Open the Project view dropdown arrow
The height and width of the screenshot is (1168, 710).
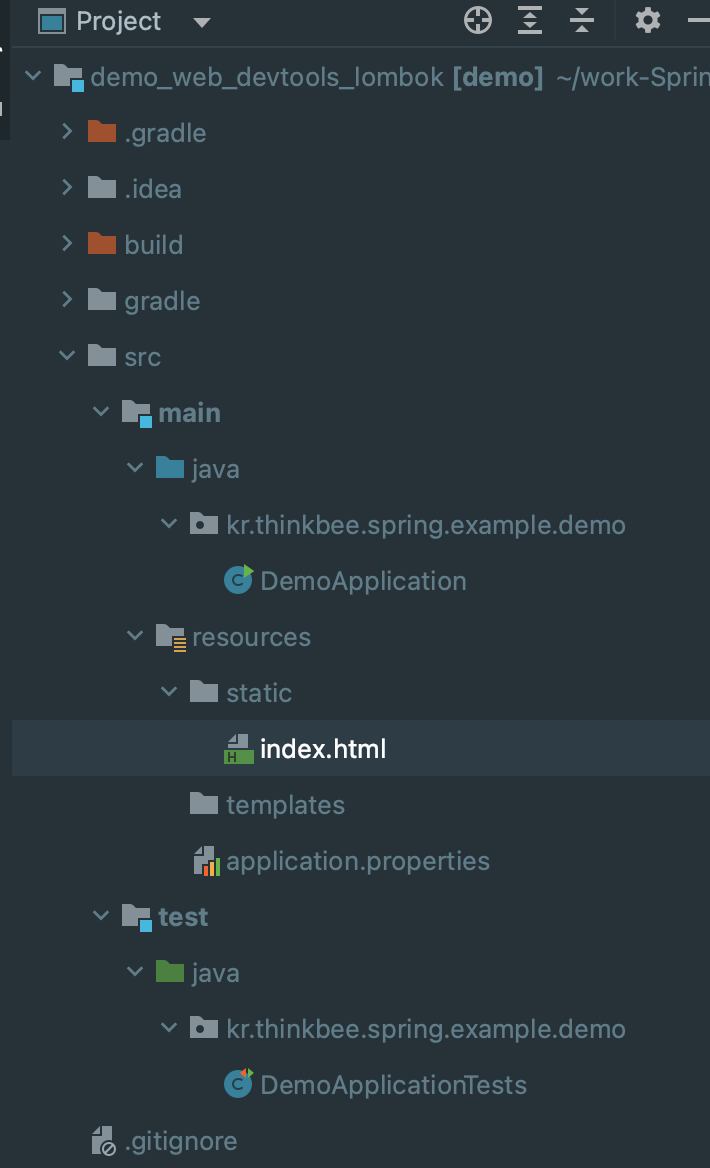click(x=201, y=22)
